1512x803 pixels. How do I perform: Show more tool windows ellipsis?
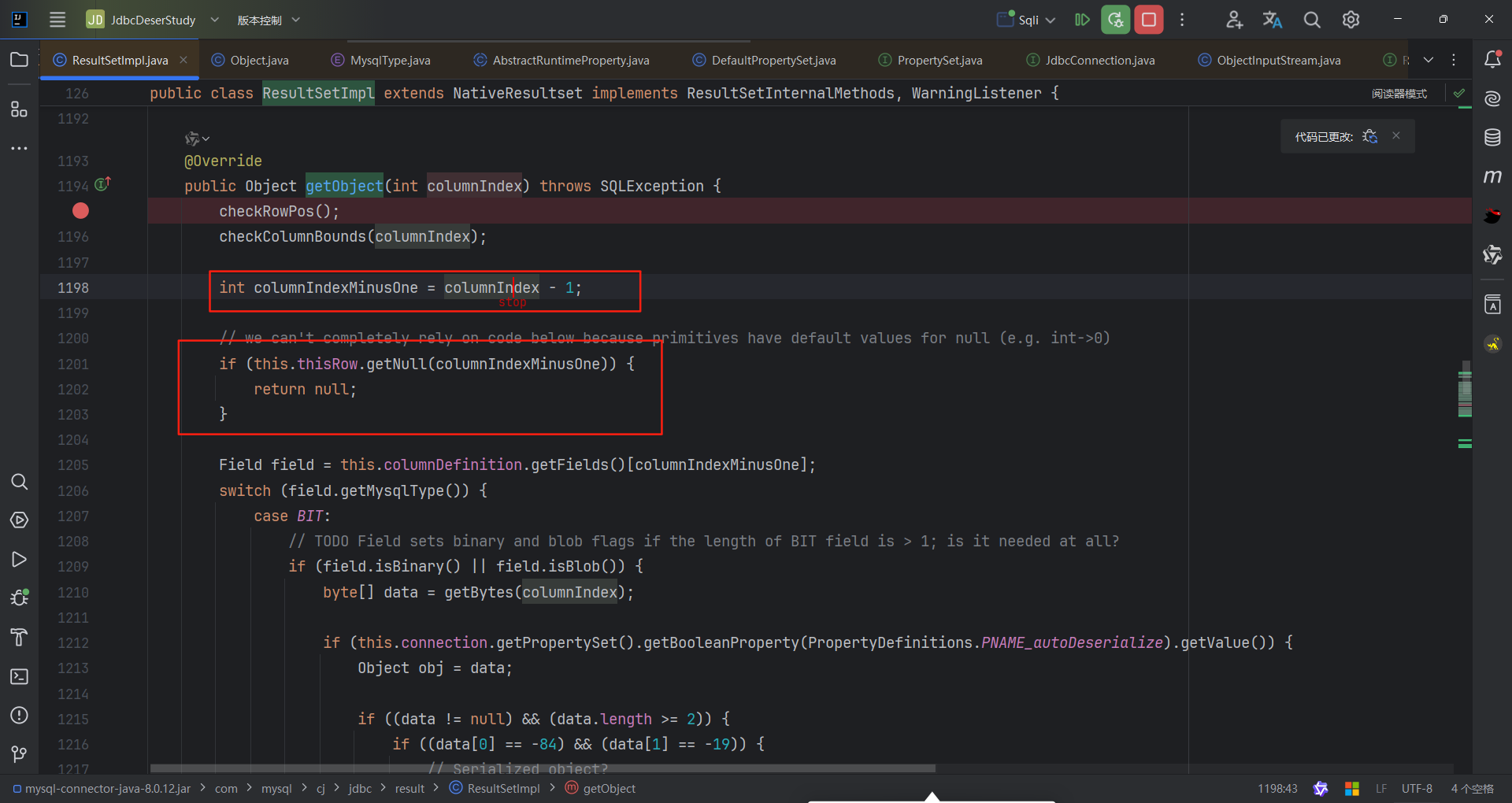click(x=19, y=148)
